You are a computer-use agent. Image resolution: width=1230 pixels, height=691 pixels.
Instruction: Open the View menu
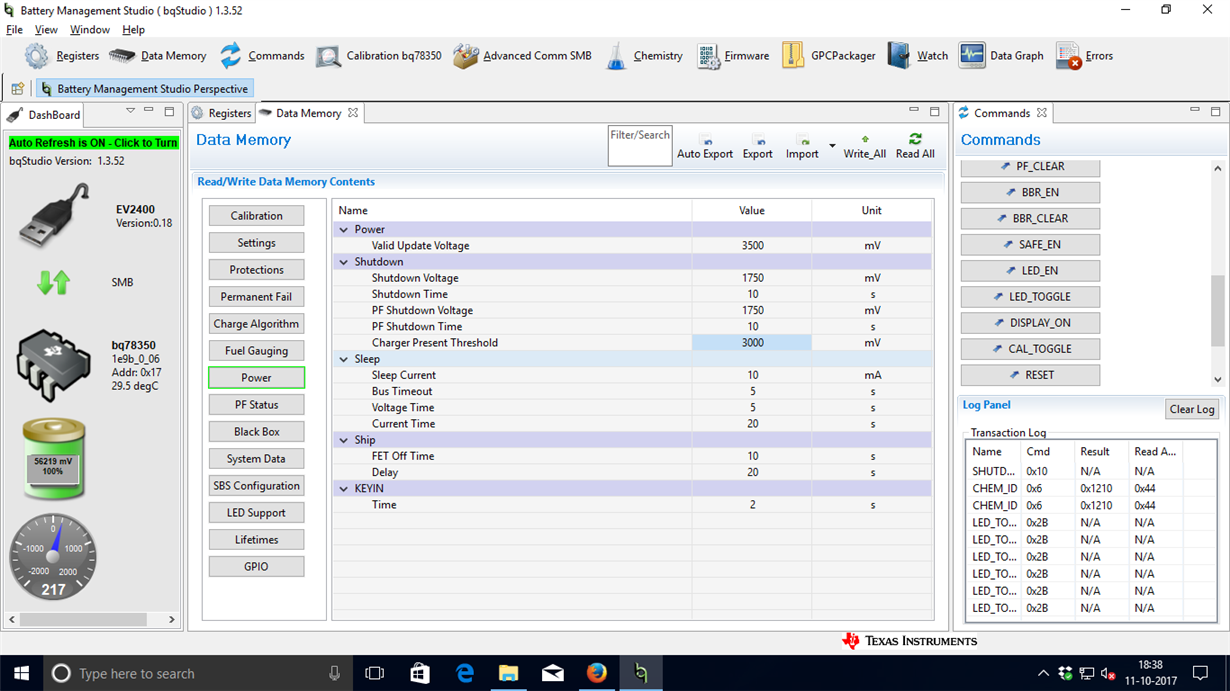pos(46,30)
